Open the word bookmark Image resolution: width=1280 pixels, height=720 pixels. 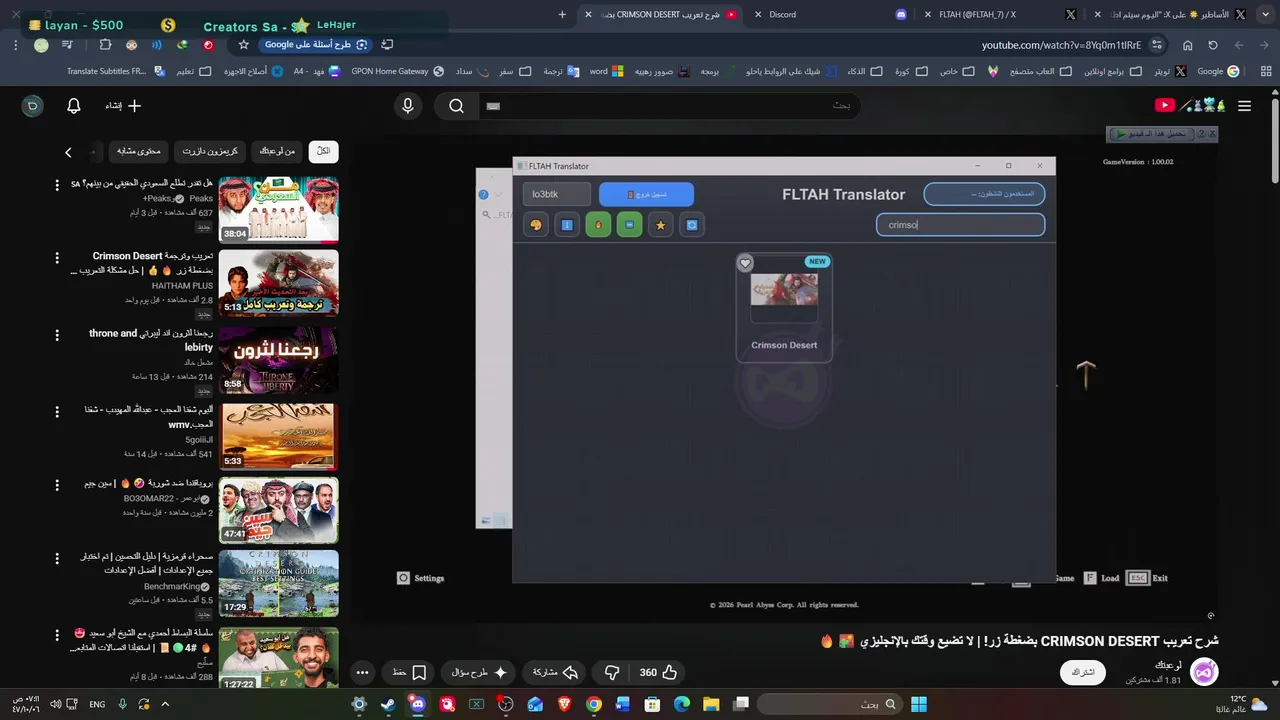tap(607, 71)
